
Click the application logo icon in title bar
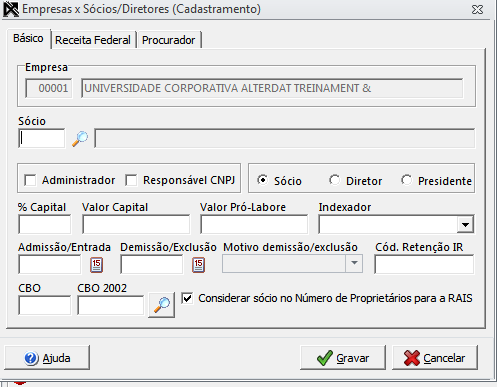(x=11, y=9)
